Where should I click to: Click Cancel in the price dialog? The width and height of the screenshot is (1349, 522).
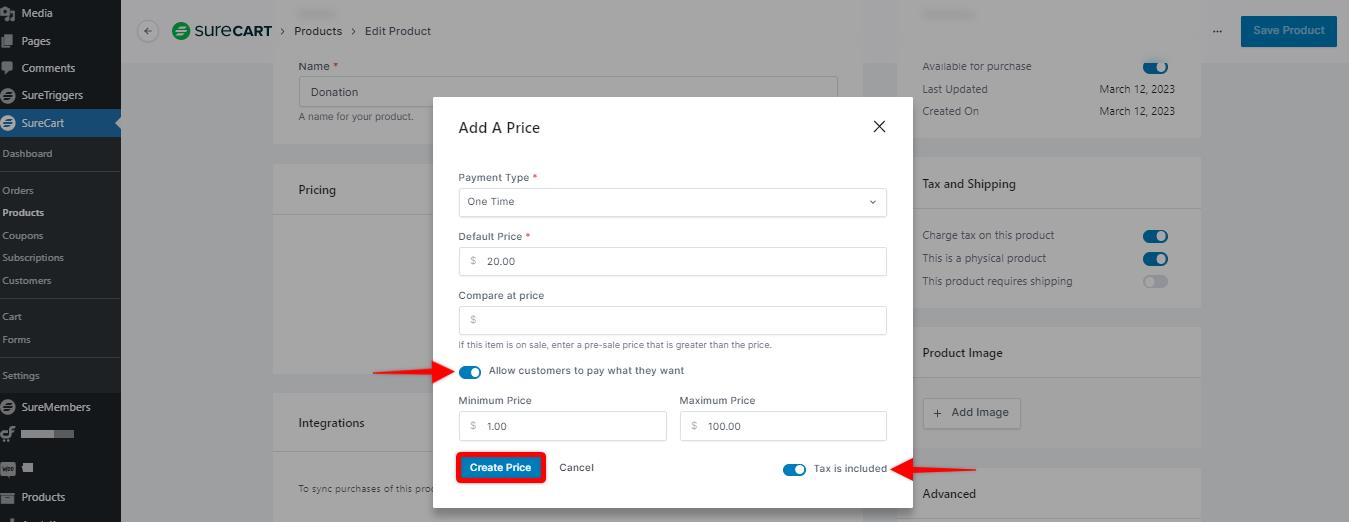click(577, 468)
